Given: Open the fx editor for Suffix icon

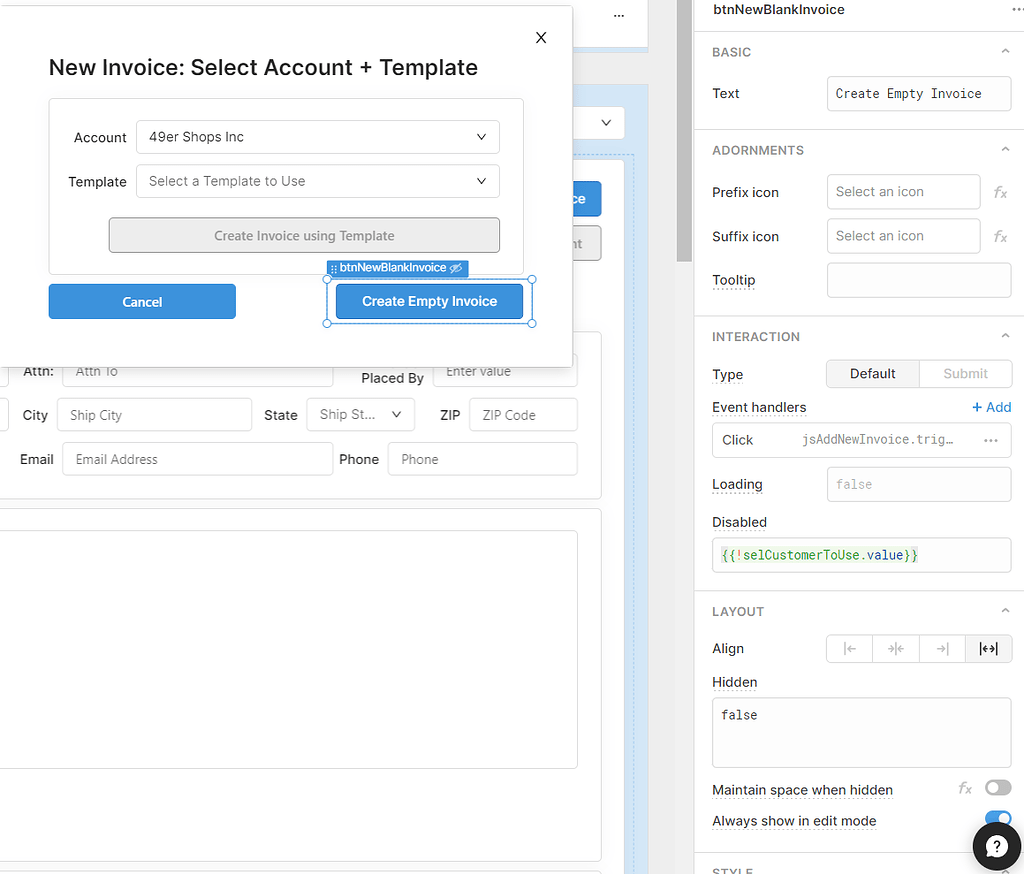Looking at the screenshot, I should 1001,236.
